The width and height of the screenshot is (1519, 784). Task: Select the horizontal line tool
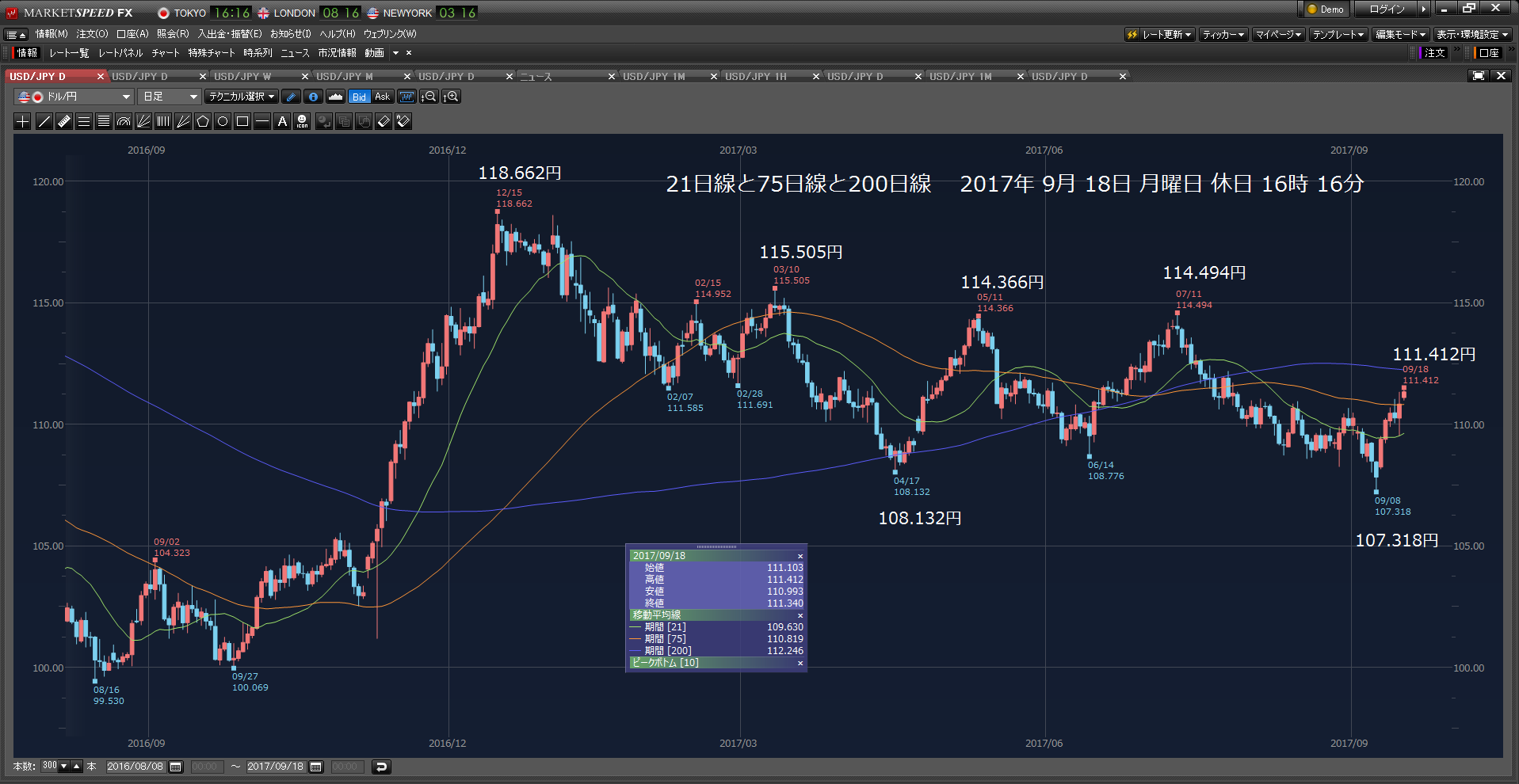pos(262,121)
